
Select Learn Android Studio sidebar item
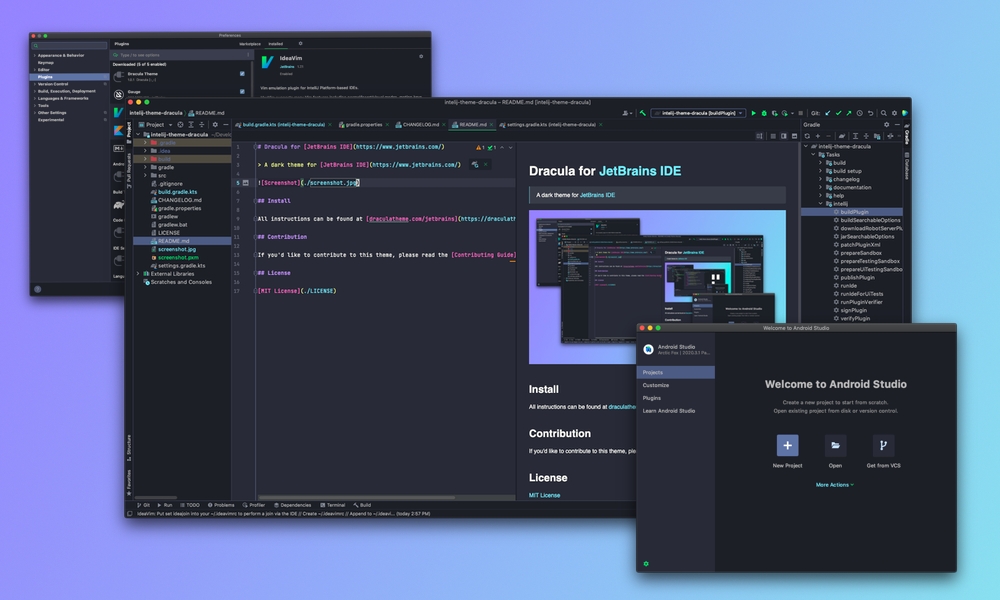pos(675,411)
